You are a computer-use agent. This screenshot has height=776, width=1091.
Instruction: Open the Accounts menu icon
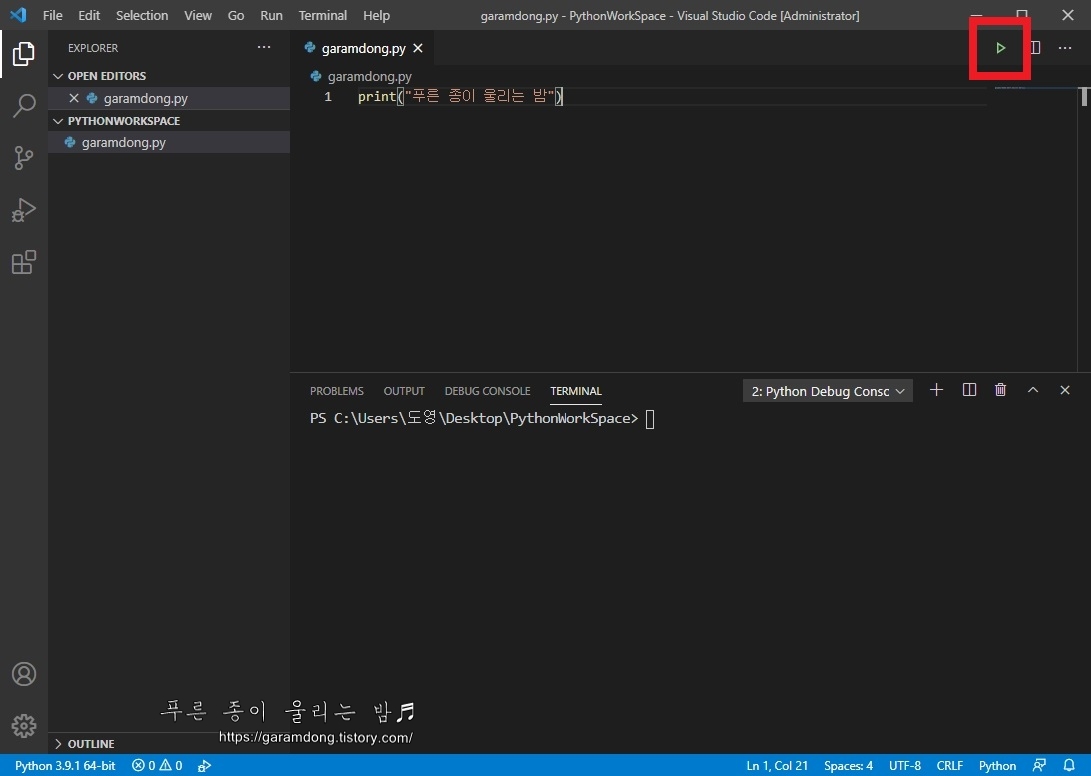click(x=24, y=674)
